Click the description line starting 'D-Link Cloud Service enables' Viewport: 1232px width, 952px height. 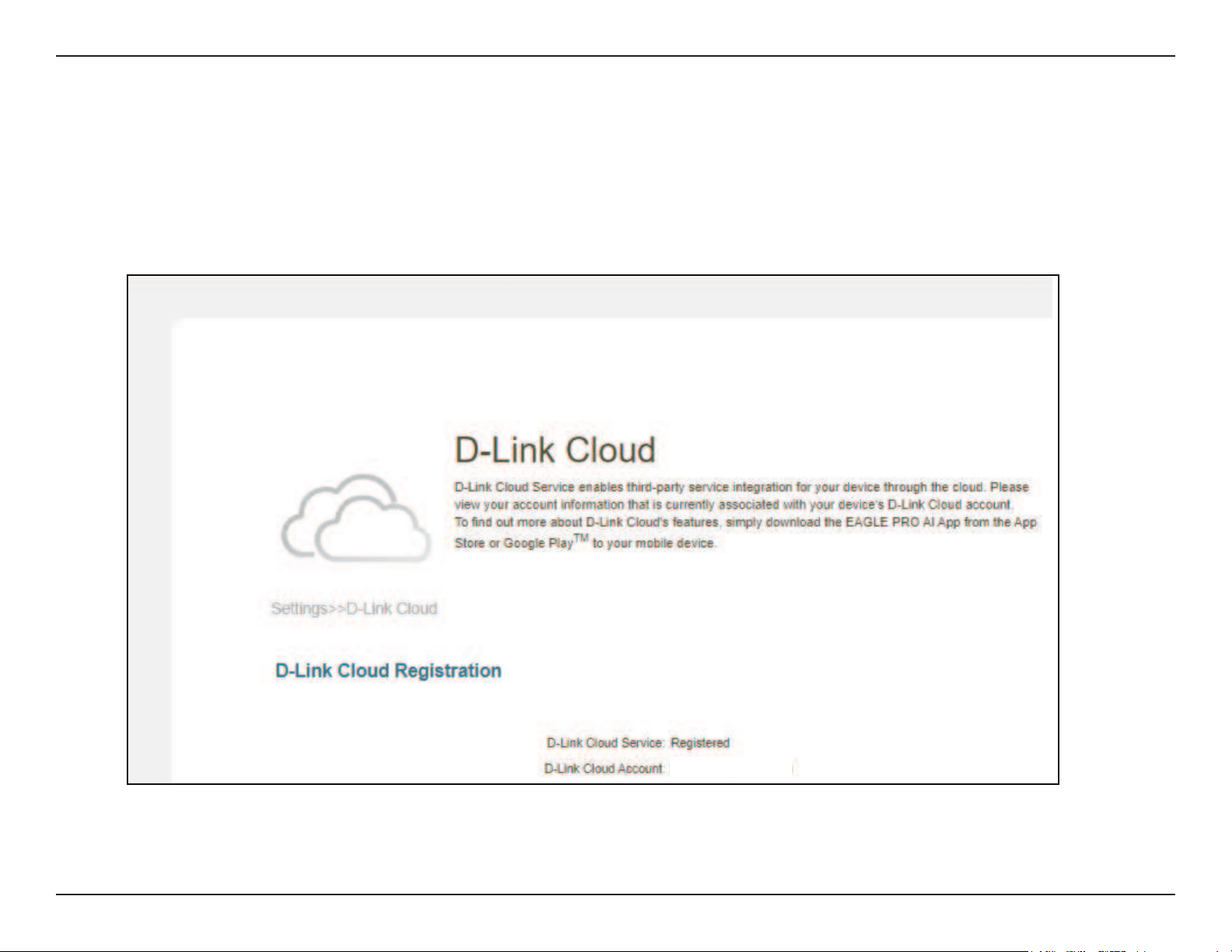click(x=742, y=487)
